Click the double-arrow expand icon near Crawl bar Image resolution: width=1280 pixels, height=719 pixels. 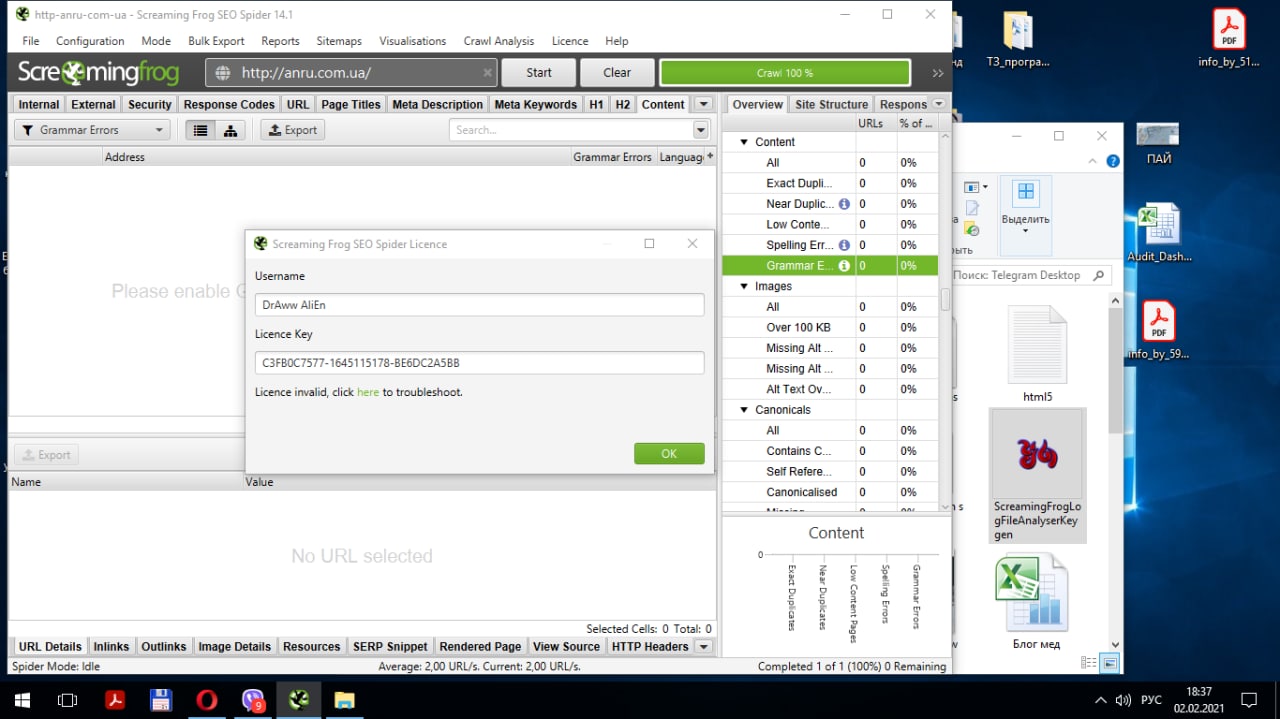tap(938, 73)
